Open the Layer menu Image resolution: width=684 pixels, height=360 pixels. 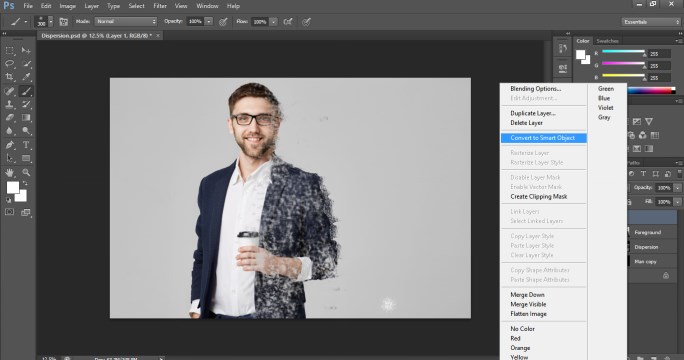[92, 6]
